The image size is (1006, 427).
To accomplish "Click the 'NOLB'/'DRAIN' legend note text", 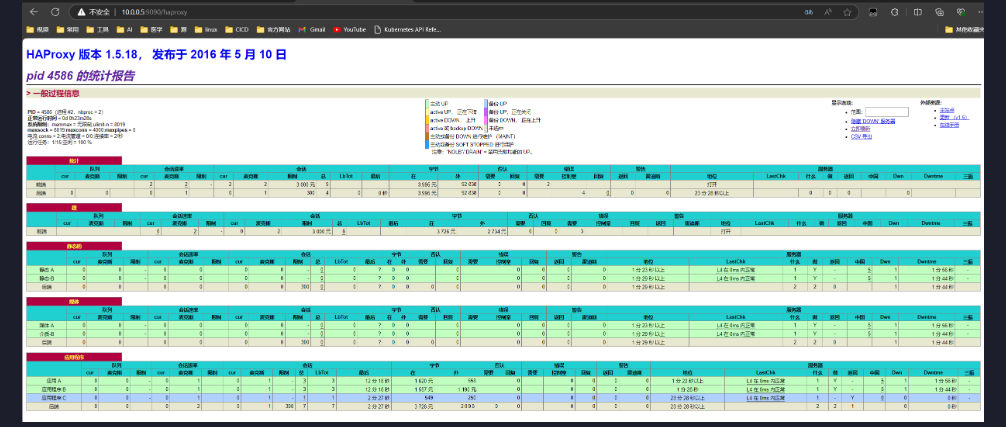I will point(482,153).
